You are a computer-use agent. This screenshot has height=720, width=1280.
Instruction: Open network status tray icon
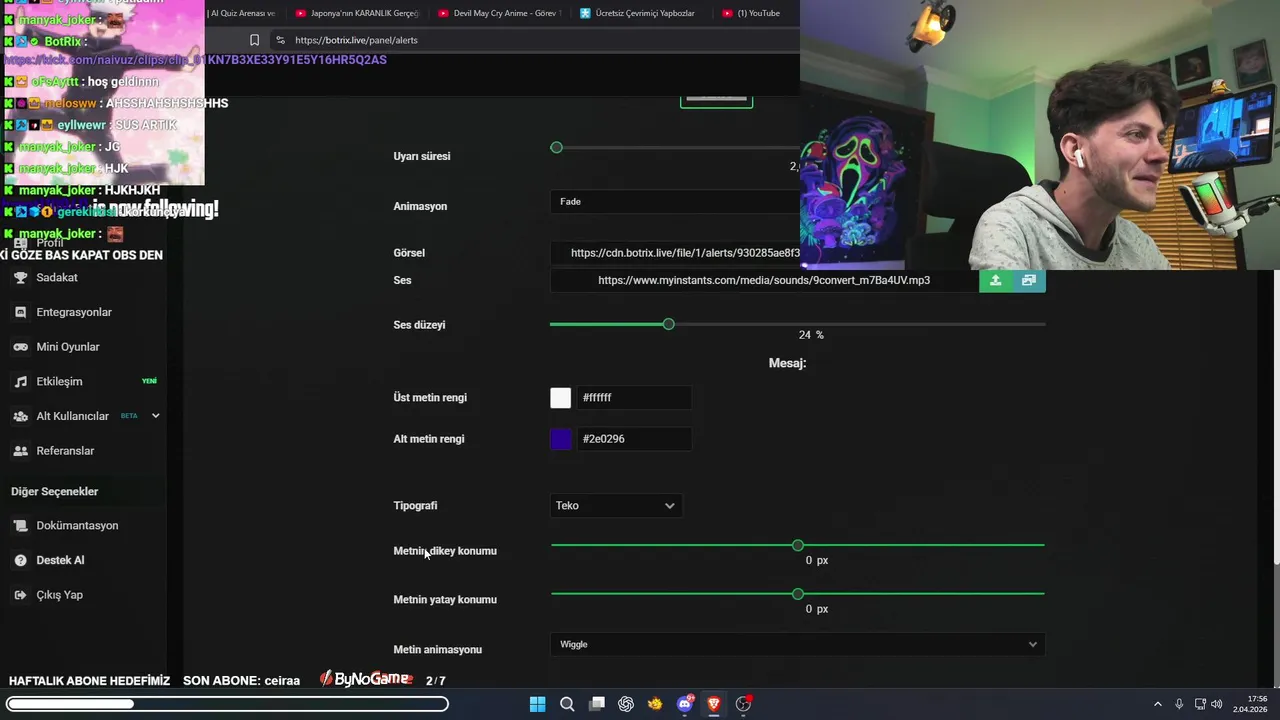click(x=1200, y=704)
